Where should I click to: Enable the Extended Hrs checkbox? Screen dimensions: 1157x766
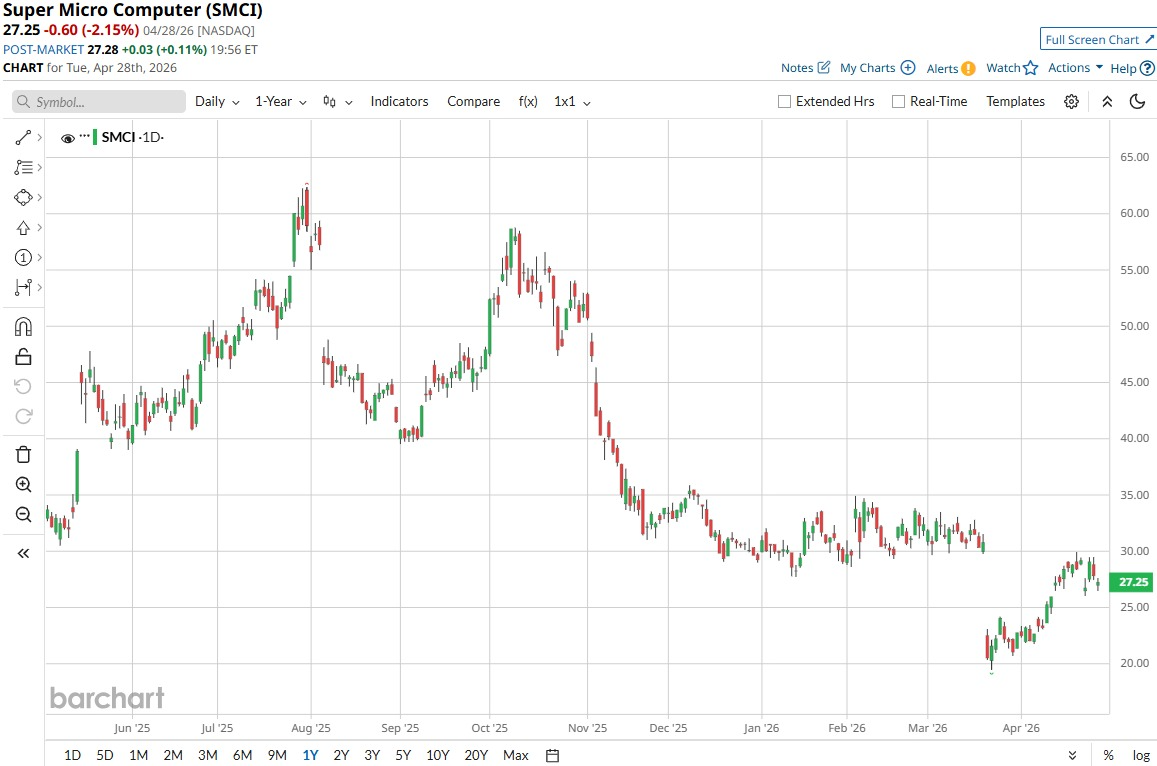click(x=784, y=102)
